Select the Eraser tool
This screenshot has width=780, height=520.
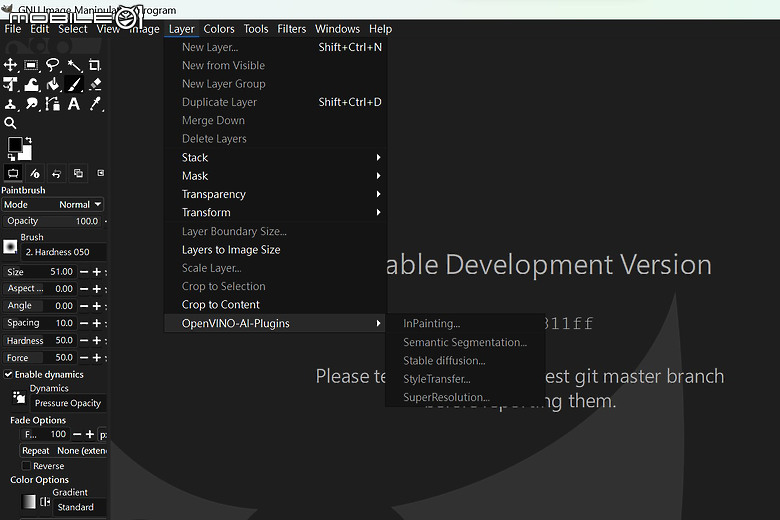pyautogui.click(x=95, y=85)
